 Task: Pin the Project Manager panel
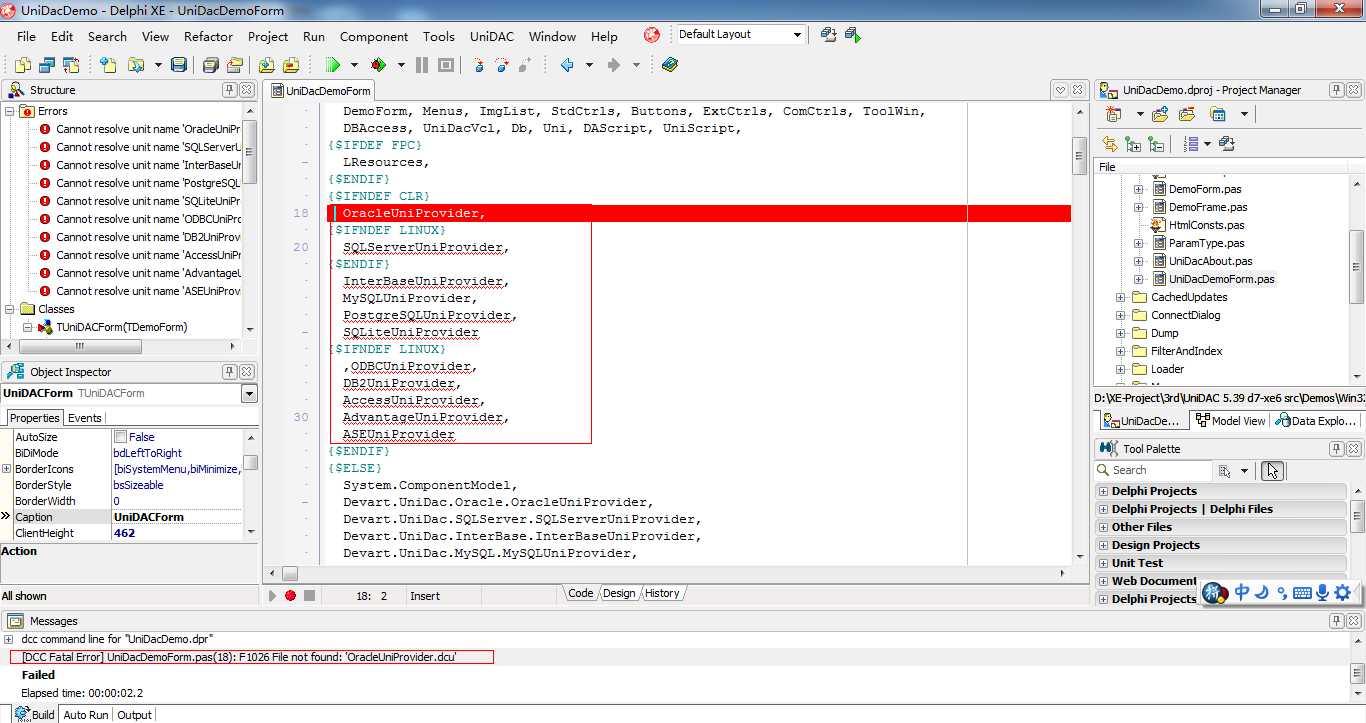[x=1336, y=90]
